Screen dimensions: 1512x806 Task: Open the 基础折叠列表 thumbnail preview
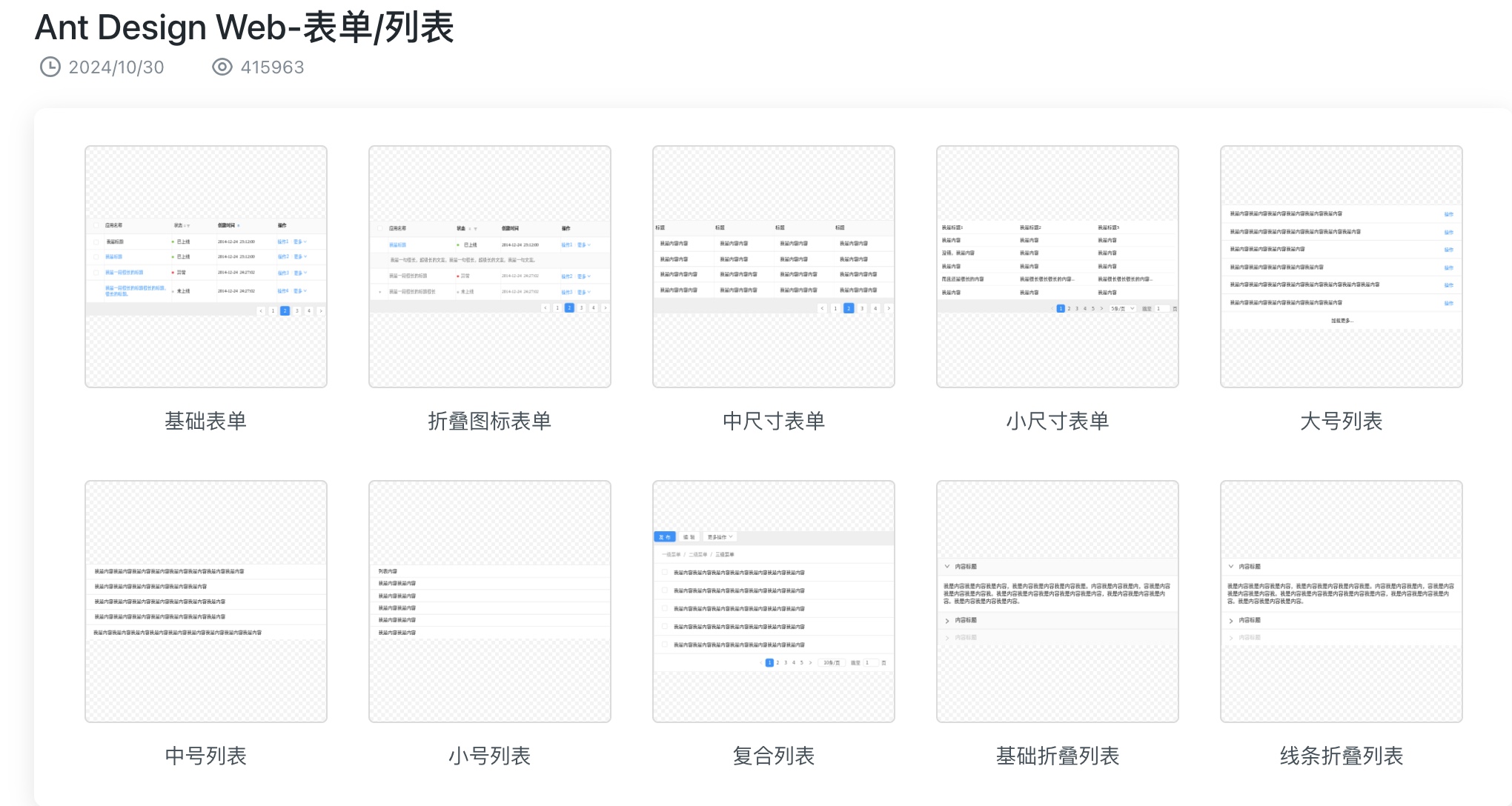point(1058,602)
